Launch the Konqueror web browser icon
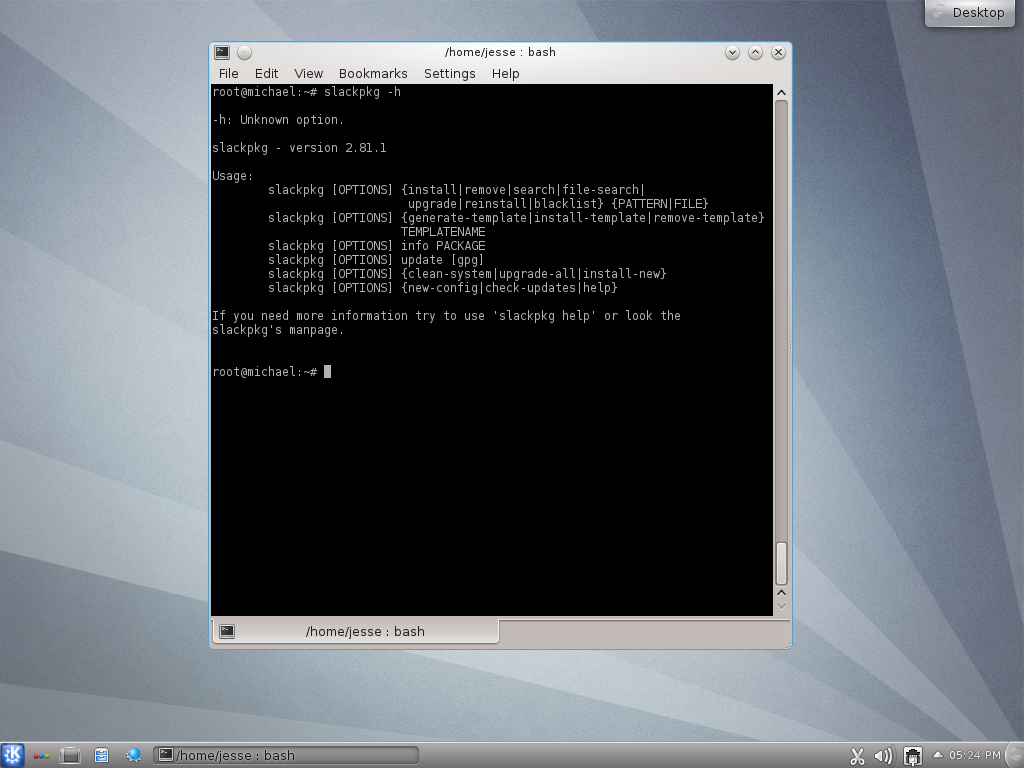1024x768 pixels. [134, 756]
